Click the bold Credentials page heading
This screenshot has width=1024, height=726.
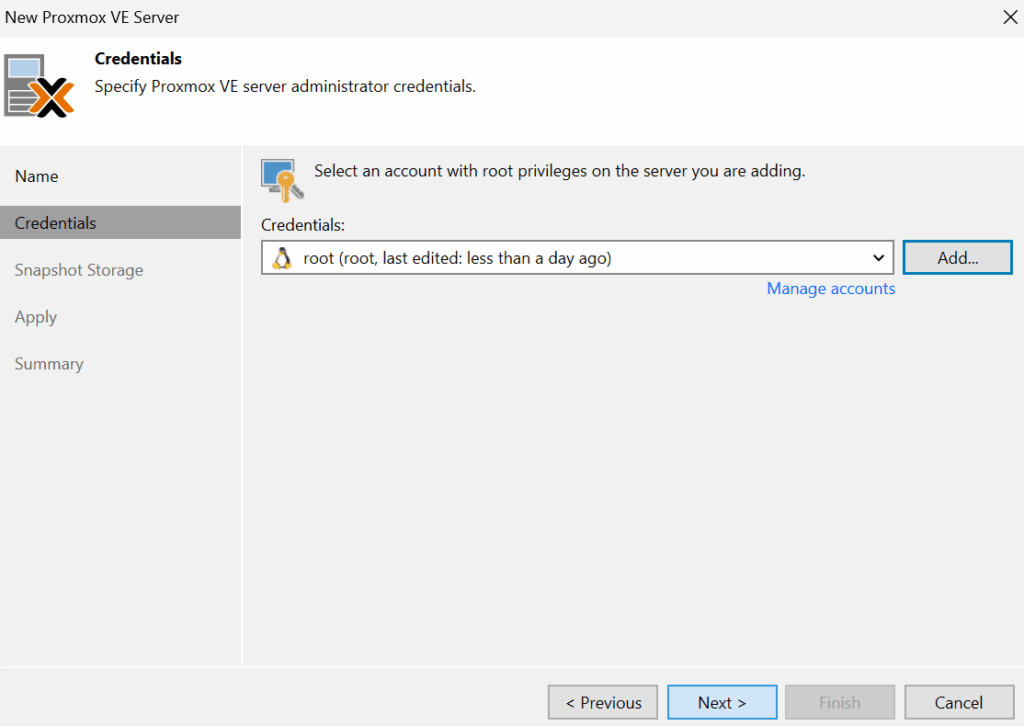tap(138, 59)
